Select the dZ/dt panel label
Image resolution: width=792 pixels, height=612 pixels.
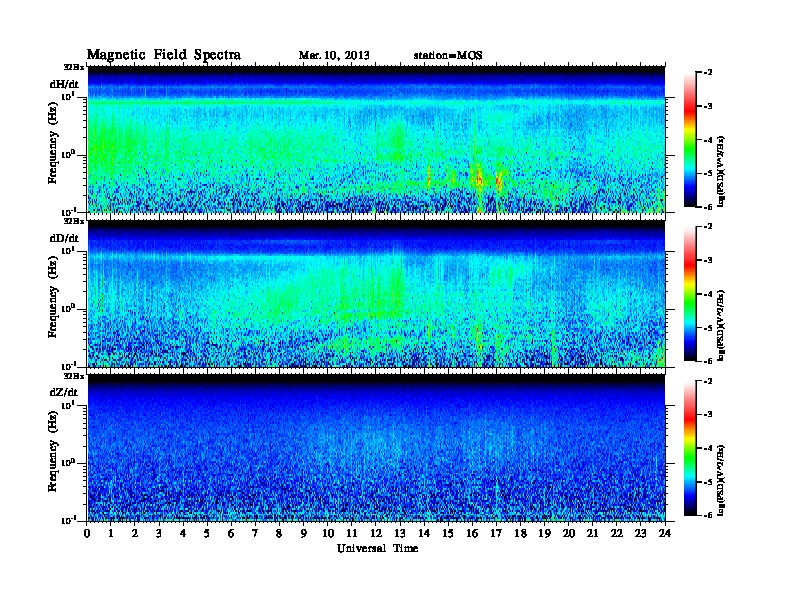click(64, 392)
